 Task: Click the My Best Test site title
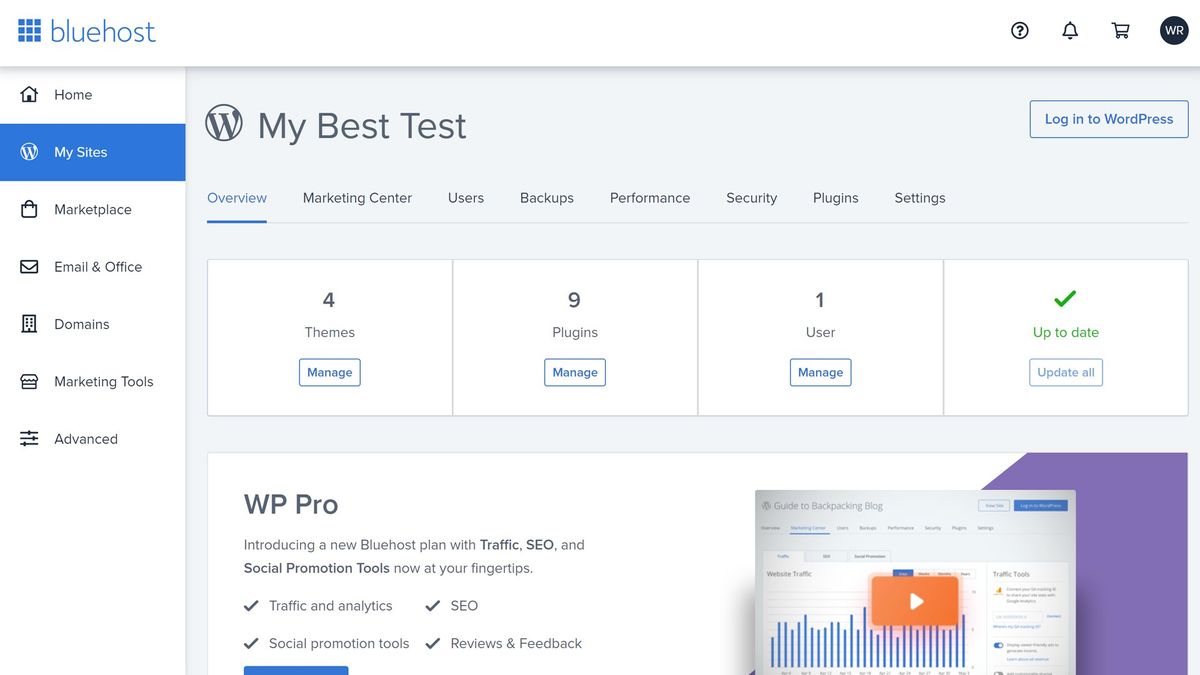point(362,126)
